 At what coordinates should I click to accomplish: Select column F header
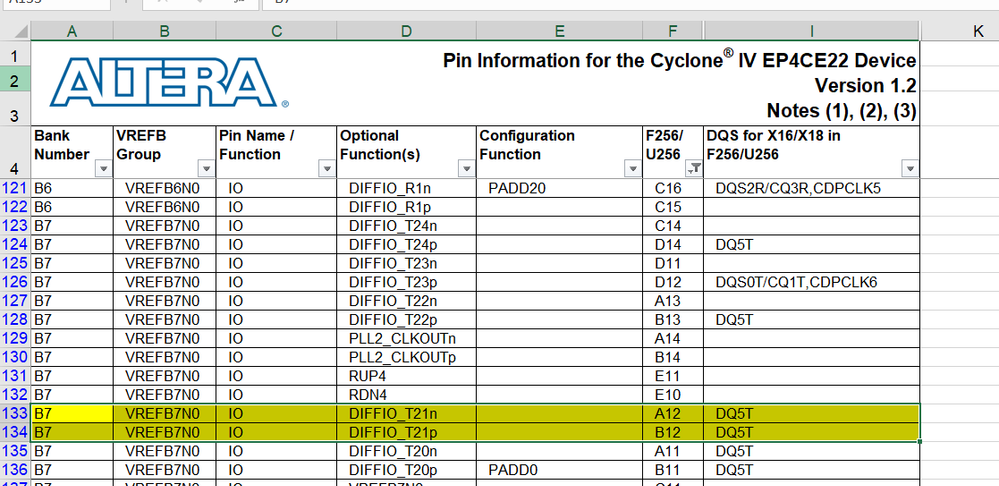pos(673,31)
